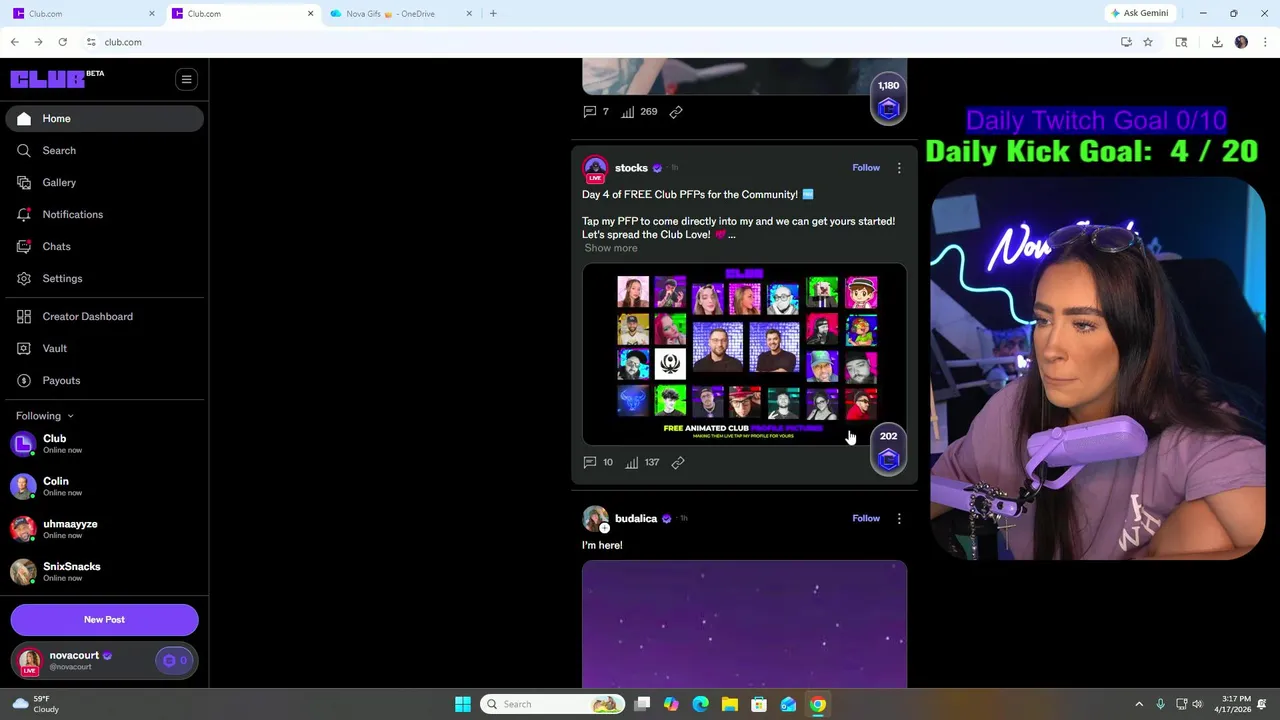Click 1,180 coin button on top post
1280x720 pixels.
888,100
